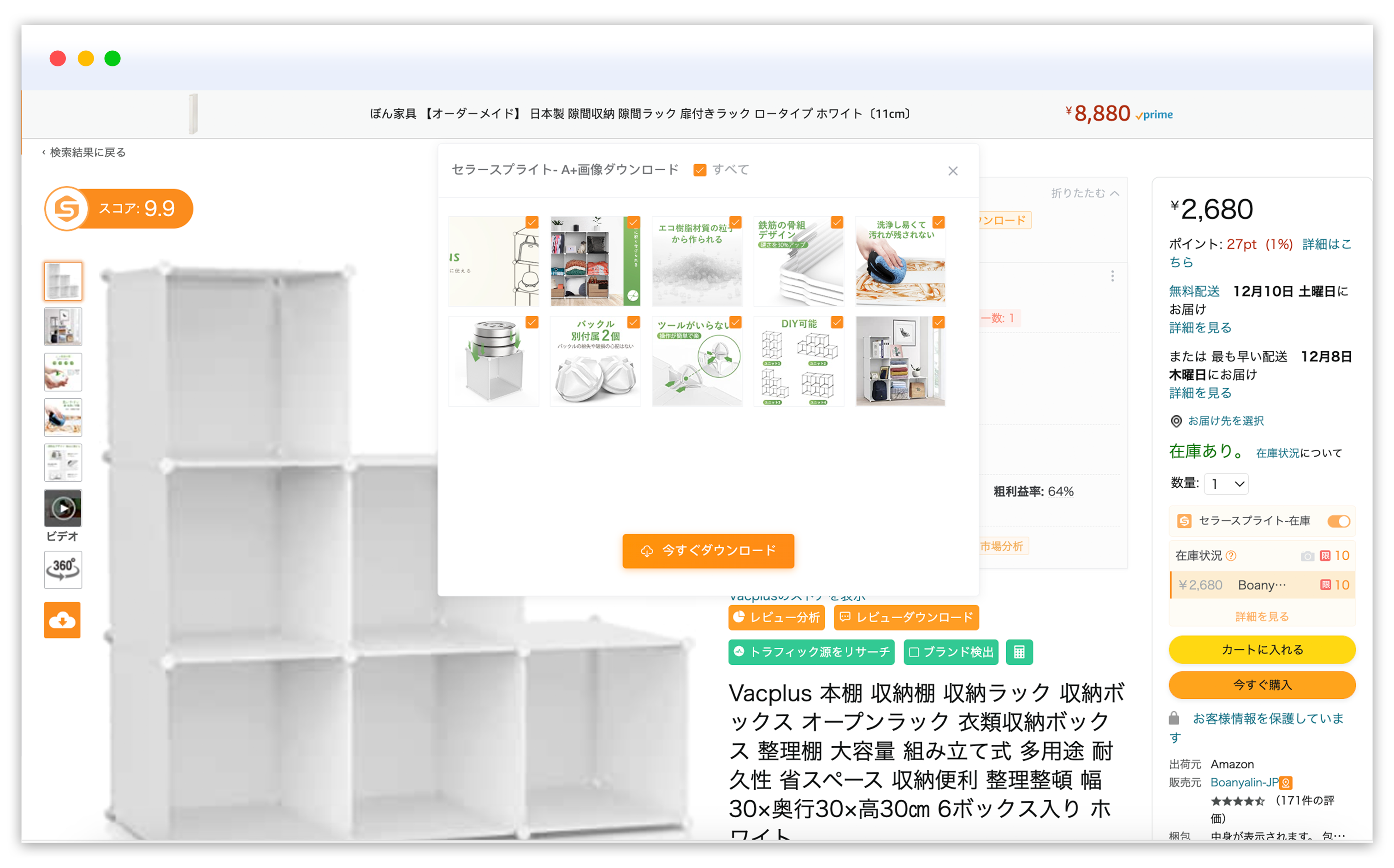The image size is (1394, 868).
Task: Collapse the panel with 折りたたむ
Action: pos(1085,194)
